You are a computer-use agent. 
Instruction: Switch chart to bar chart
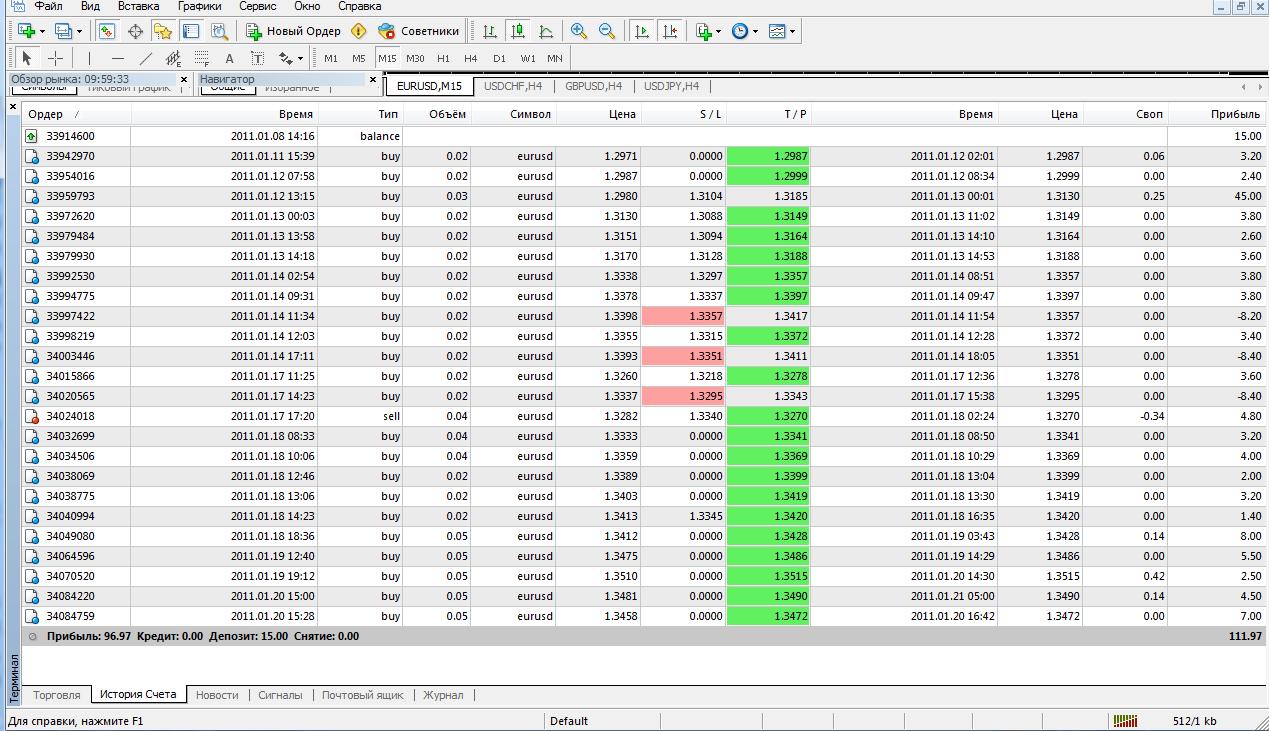pyautogui.click(x=488, y=31)
